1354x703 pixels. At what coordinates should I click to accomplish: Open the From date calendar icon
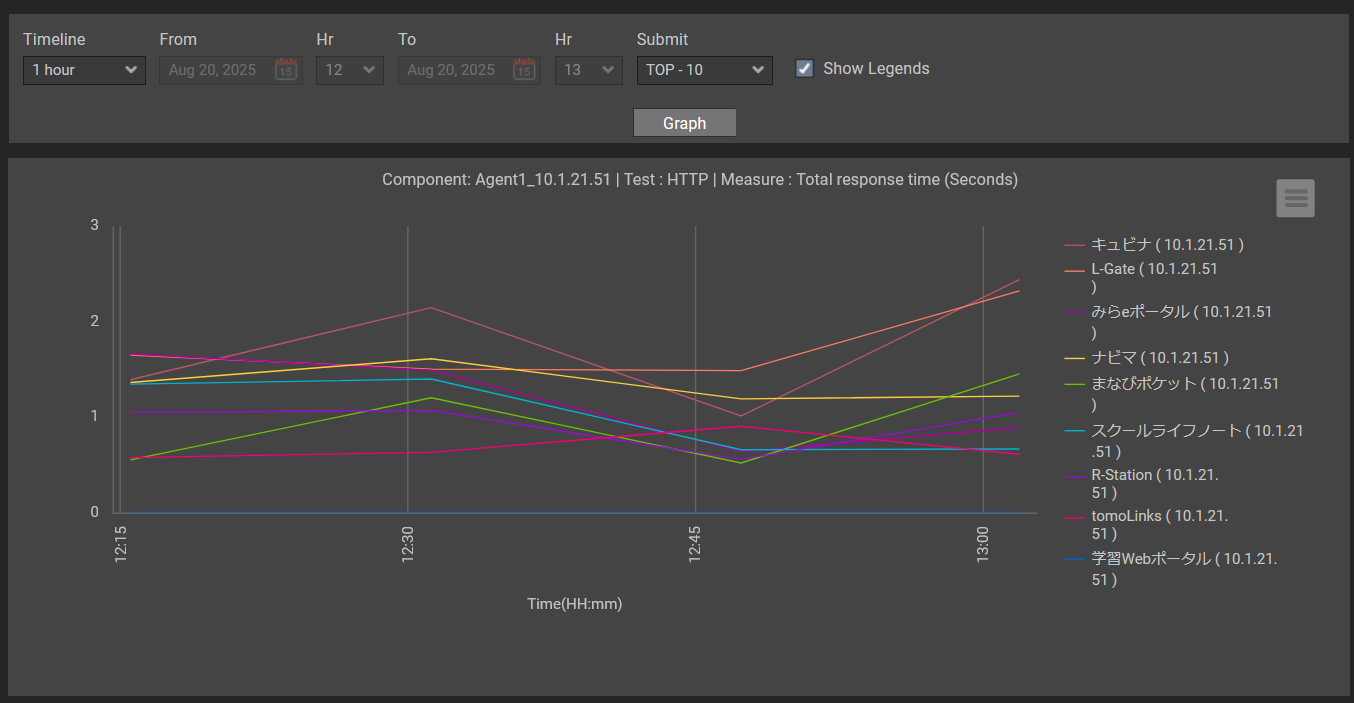[286, 70]
